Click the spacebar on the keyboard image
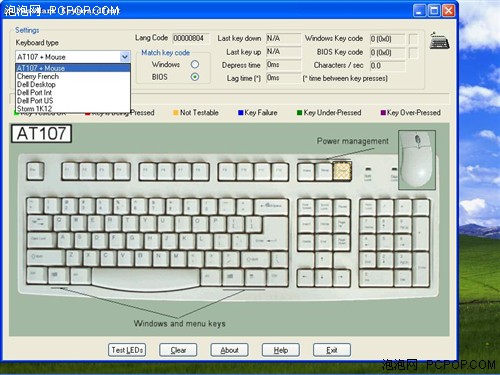 [x=146, y=278]
